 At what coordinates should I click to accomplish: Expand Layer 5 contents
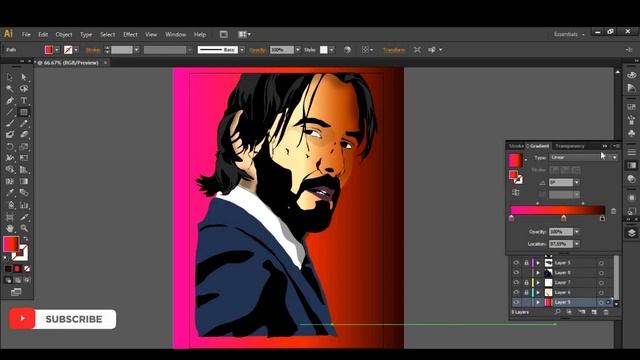tap(538, 263)
